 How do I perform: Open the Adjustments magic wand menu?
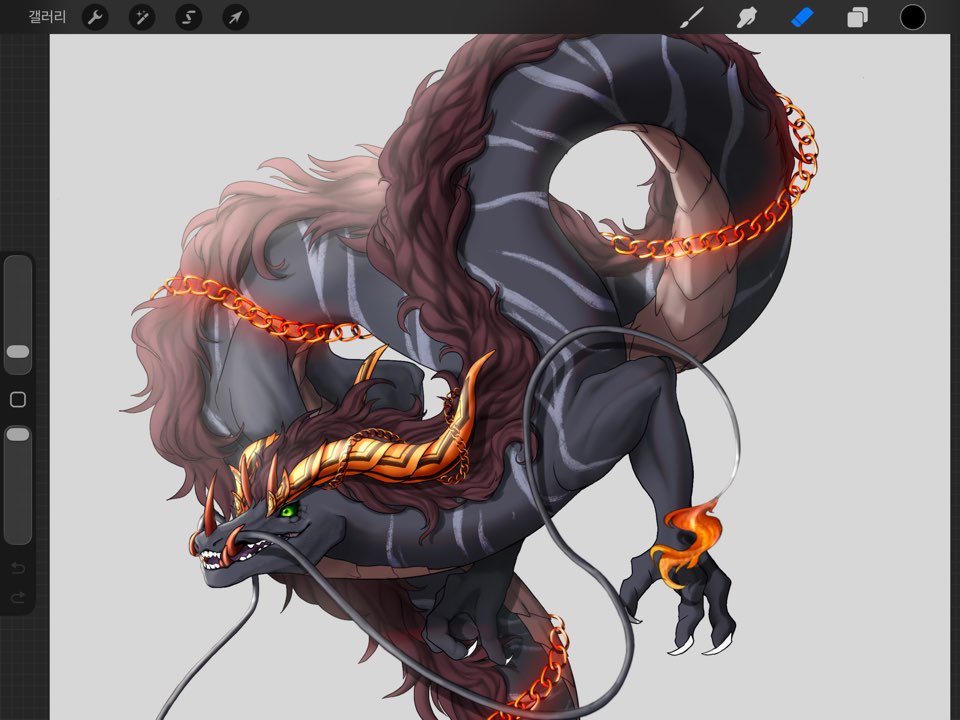coord(142,17)
